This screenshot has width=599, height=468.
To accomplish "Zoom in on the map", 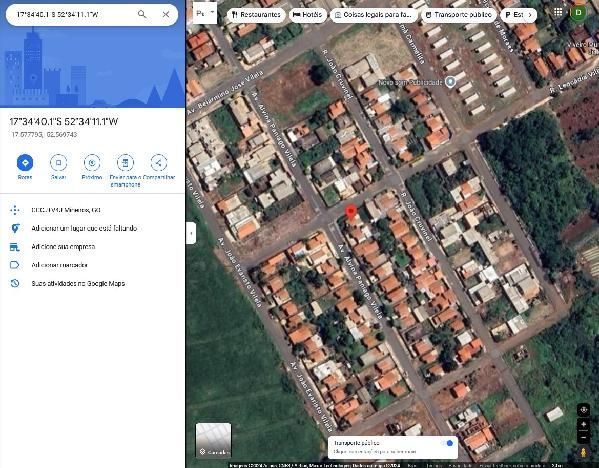I will click(583, 424).
